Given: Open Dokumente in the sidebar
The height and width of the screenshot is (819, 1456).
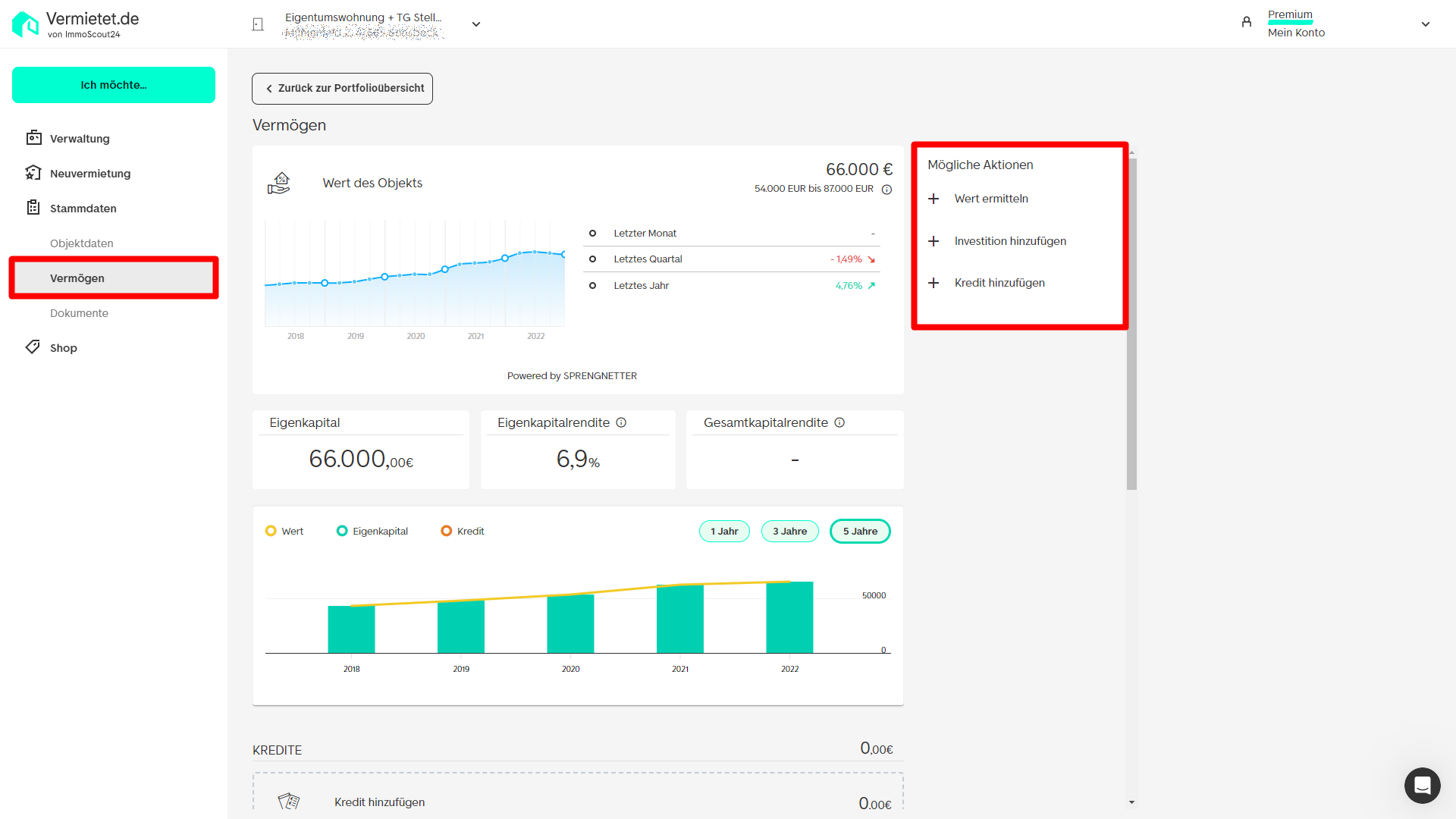Looking at the screenshot, I should (x=79, y=313).
